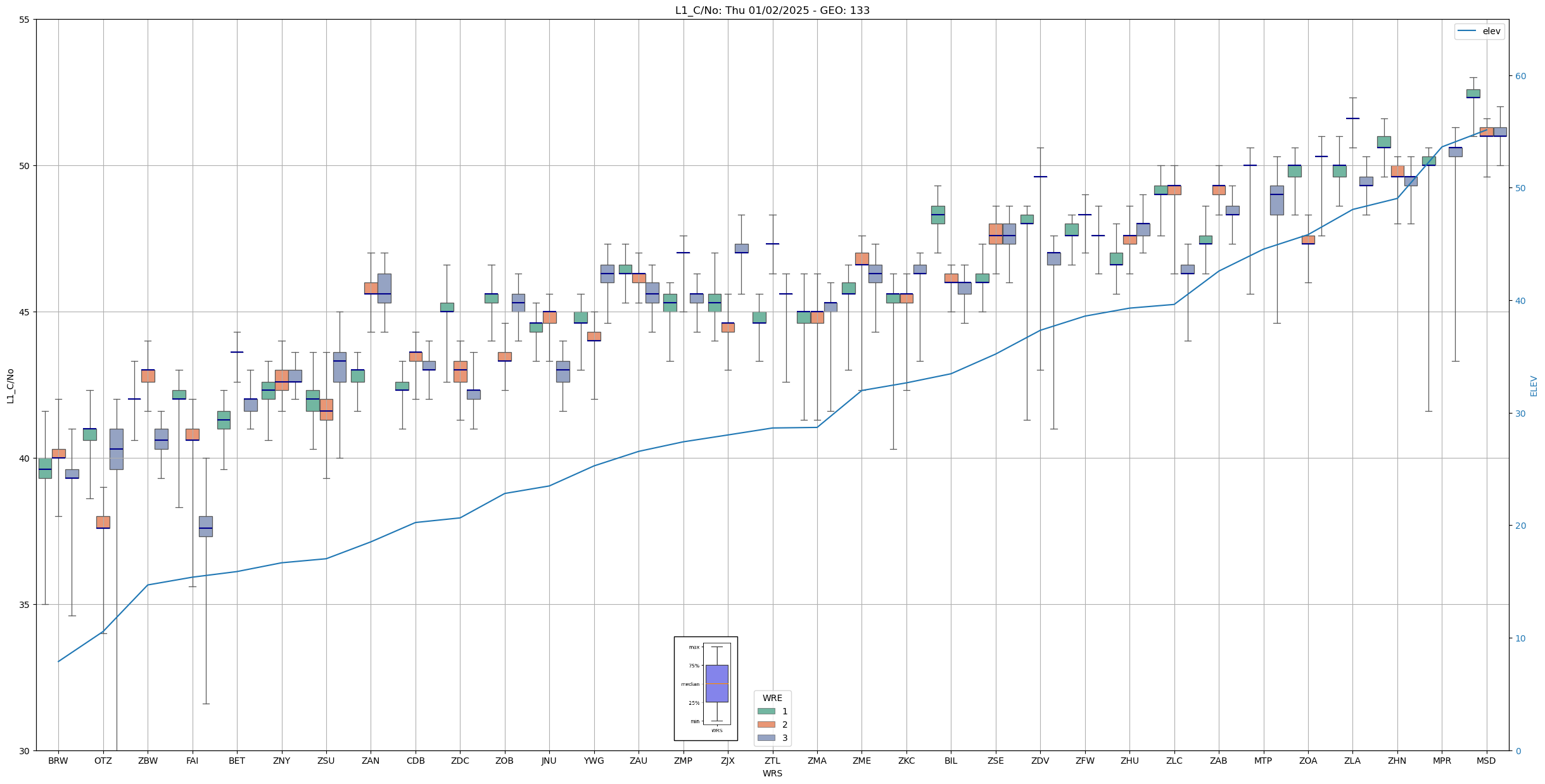The image size is (1545, 784).
Task: Click the MTP station tick label
Action: click(x=1263, y=761)
